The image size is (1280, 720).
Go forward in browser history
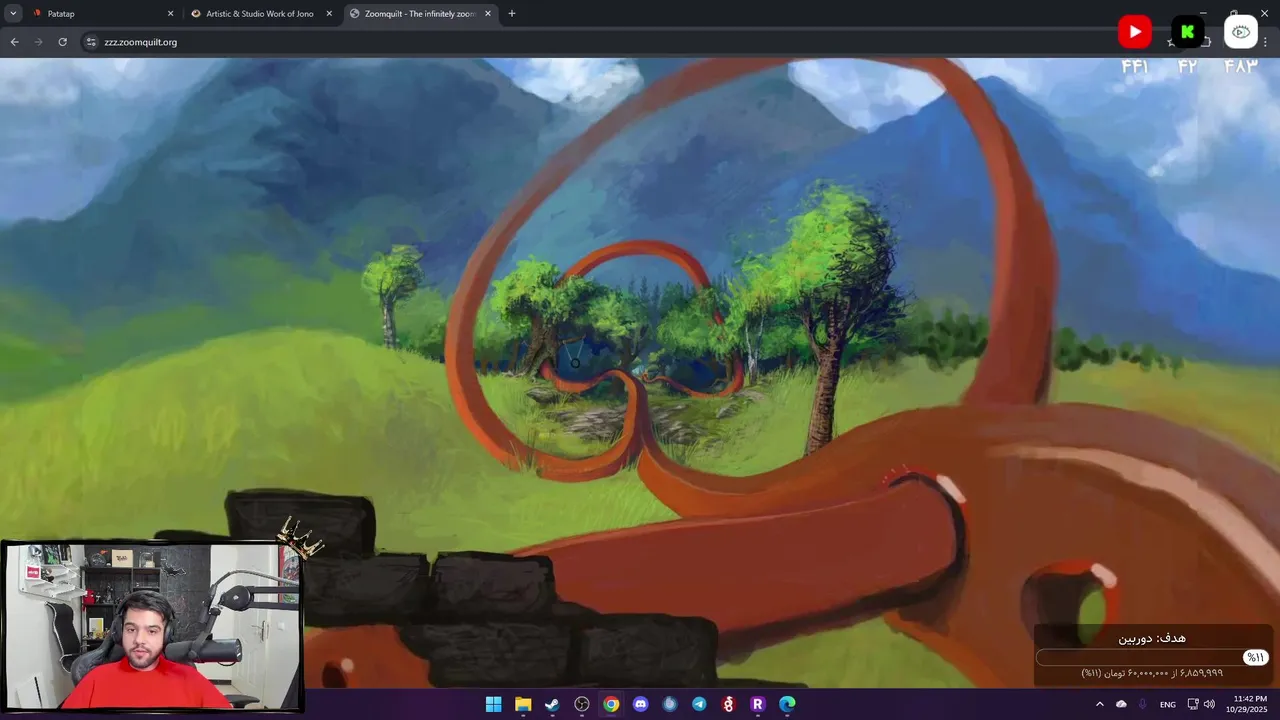[x=38, y=42]
